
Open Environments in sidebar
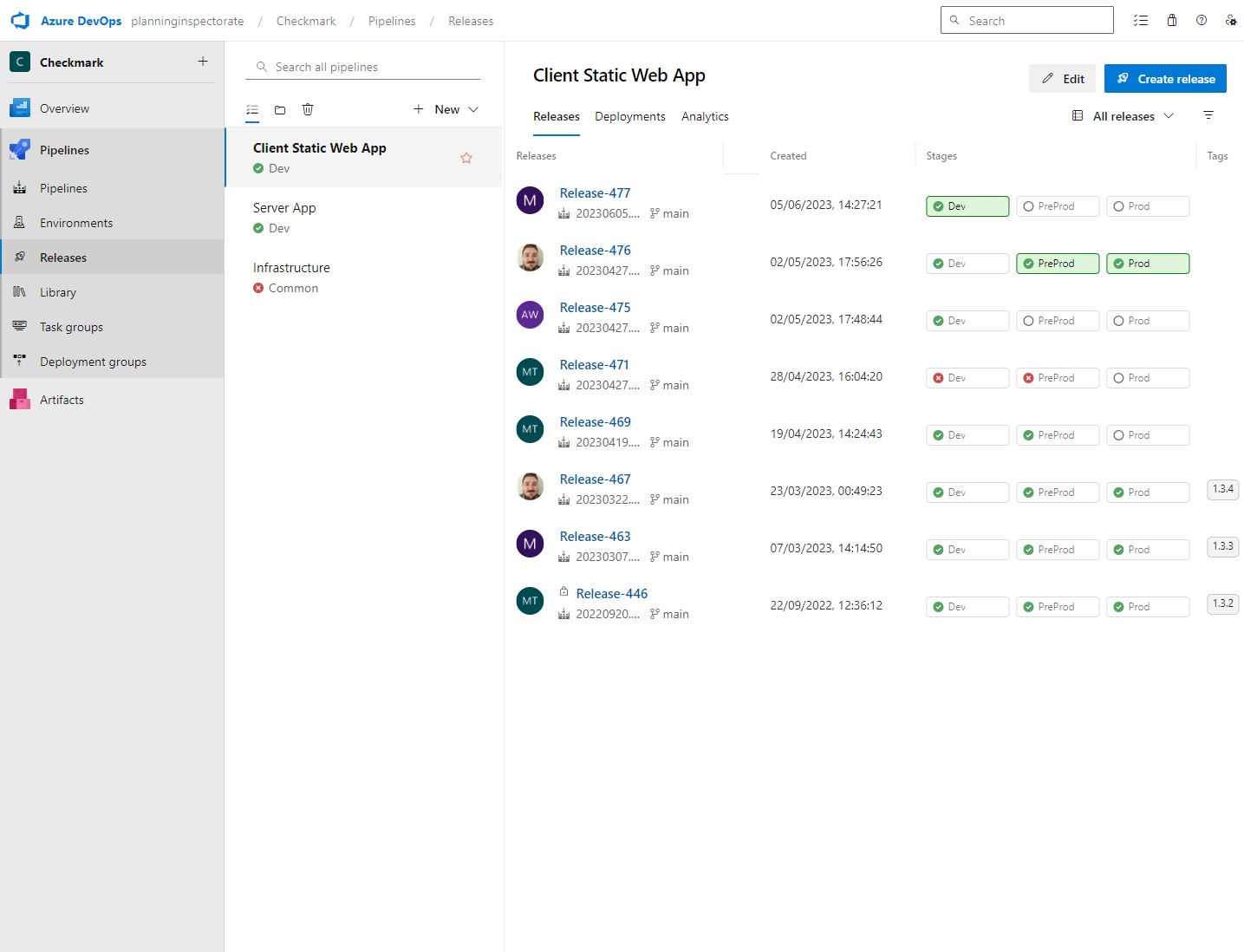112,223
